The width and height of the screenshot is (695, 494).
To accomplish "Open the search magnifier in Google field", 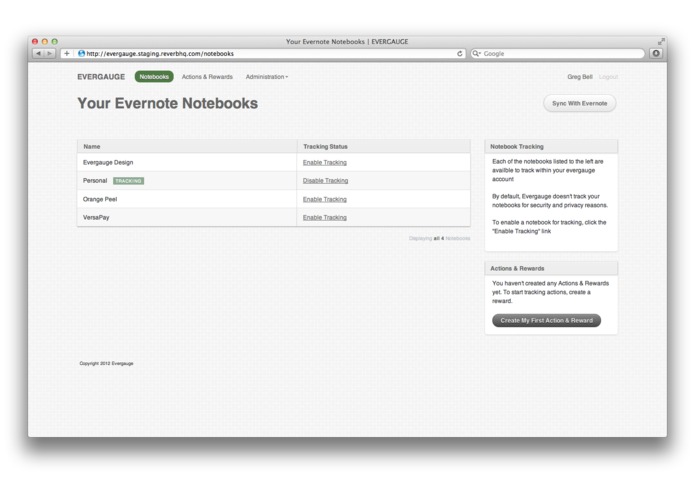I will click(476, 53).
